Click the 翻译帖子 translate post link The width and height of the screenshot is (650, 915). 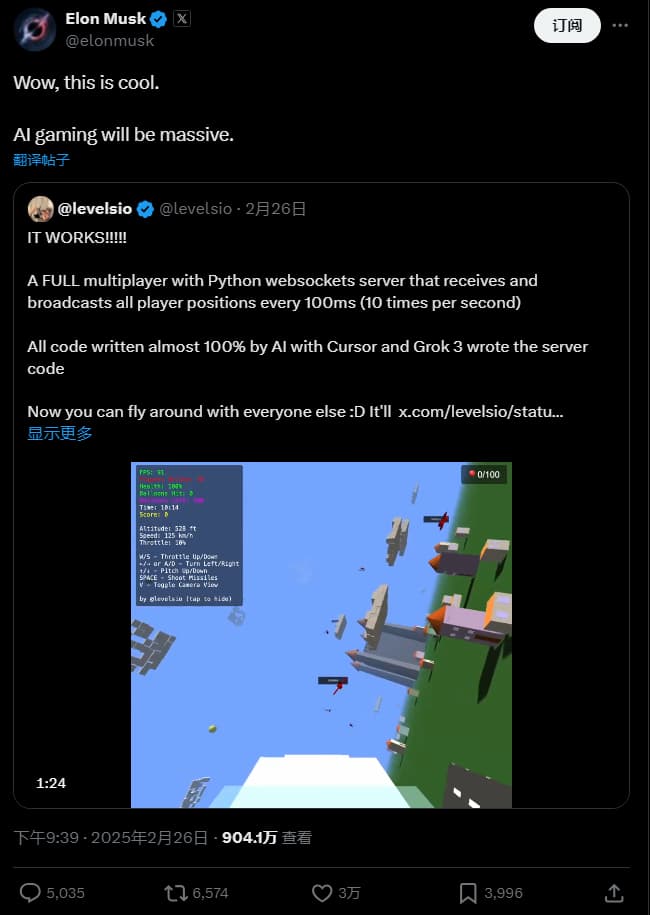pyautogui.click(x=41, y=160)
